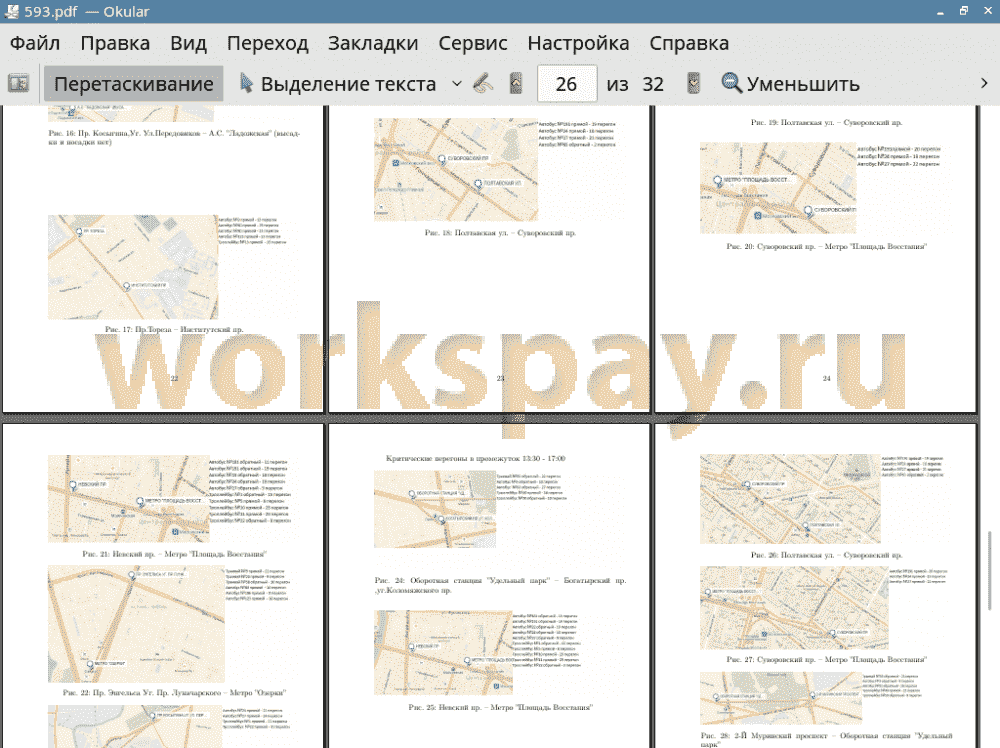The image size is (1000, 748).
Task: Click caption 'Рис. 28: 2-й Муринский проспект'
Action: (827, 740)
